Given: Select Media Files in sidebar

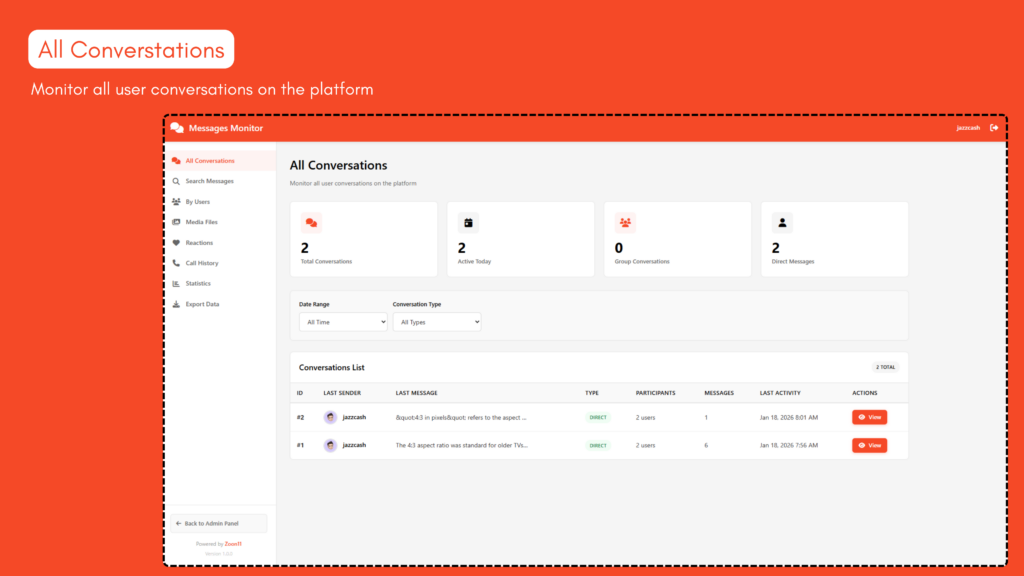Looking at the screenshot, I should tap(201, 222).
